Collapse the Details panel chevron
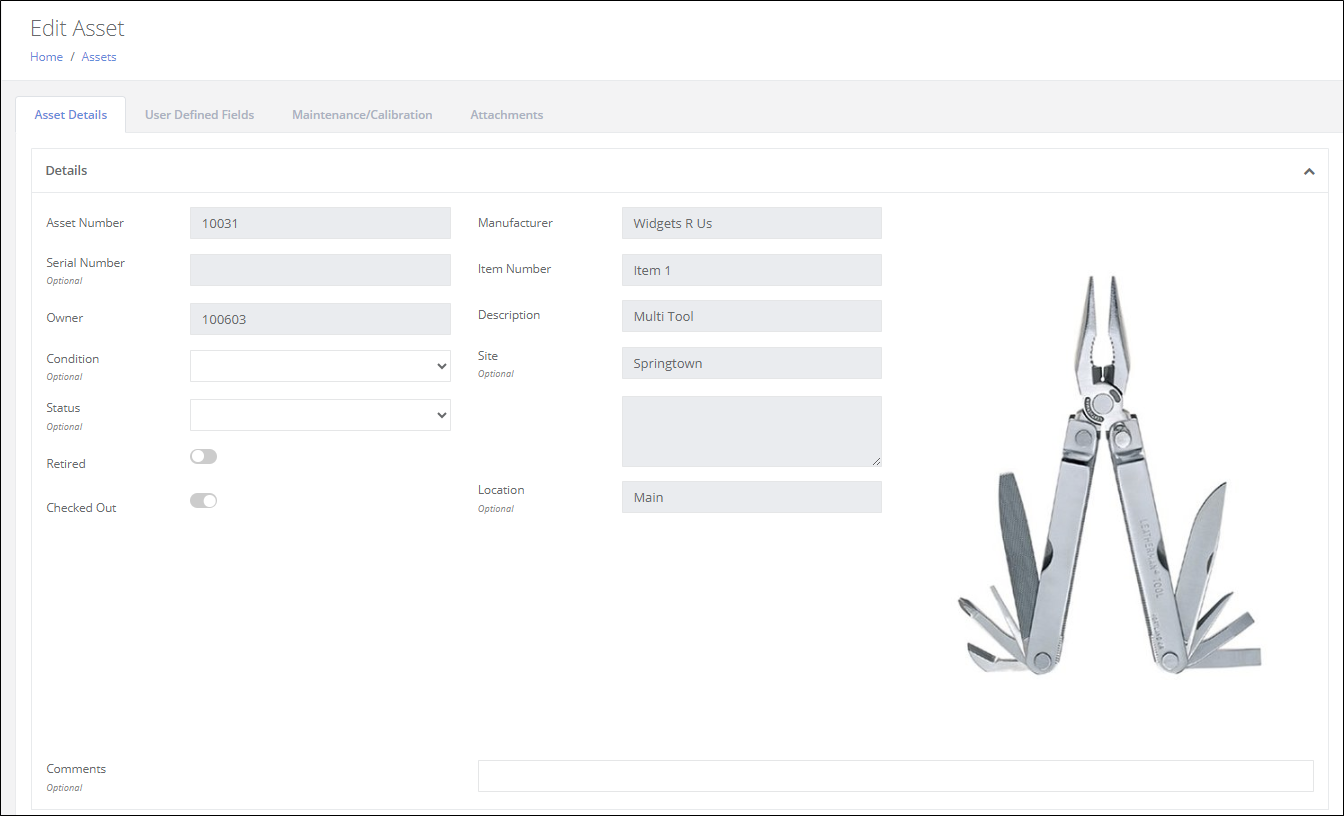 (x=1309, y=171)
